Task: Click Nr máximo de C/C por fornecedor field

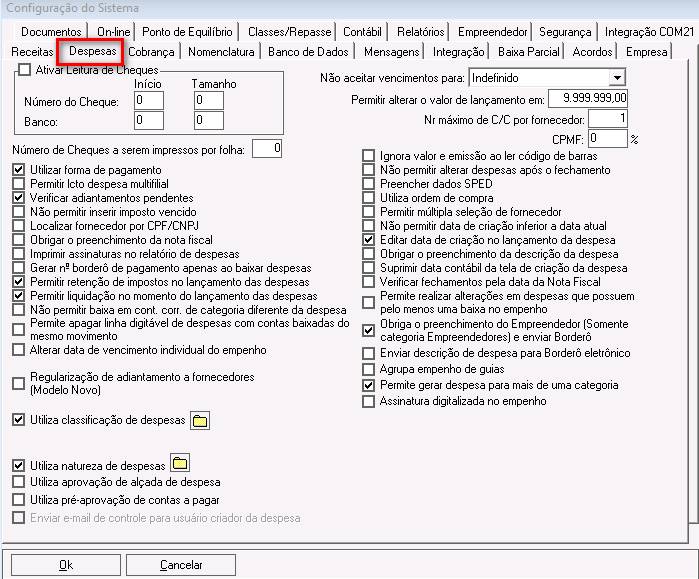Action: click(608, 119)
